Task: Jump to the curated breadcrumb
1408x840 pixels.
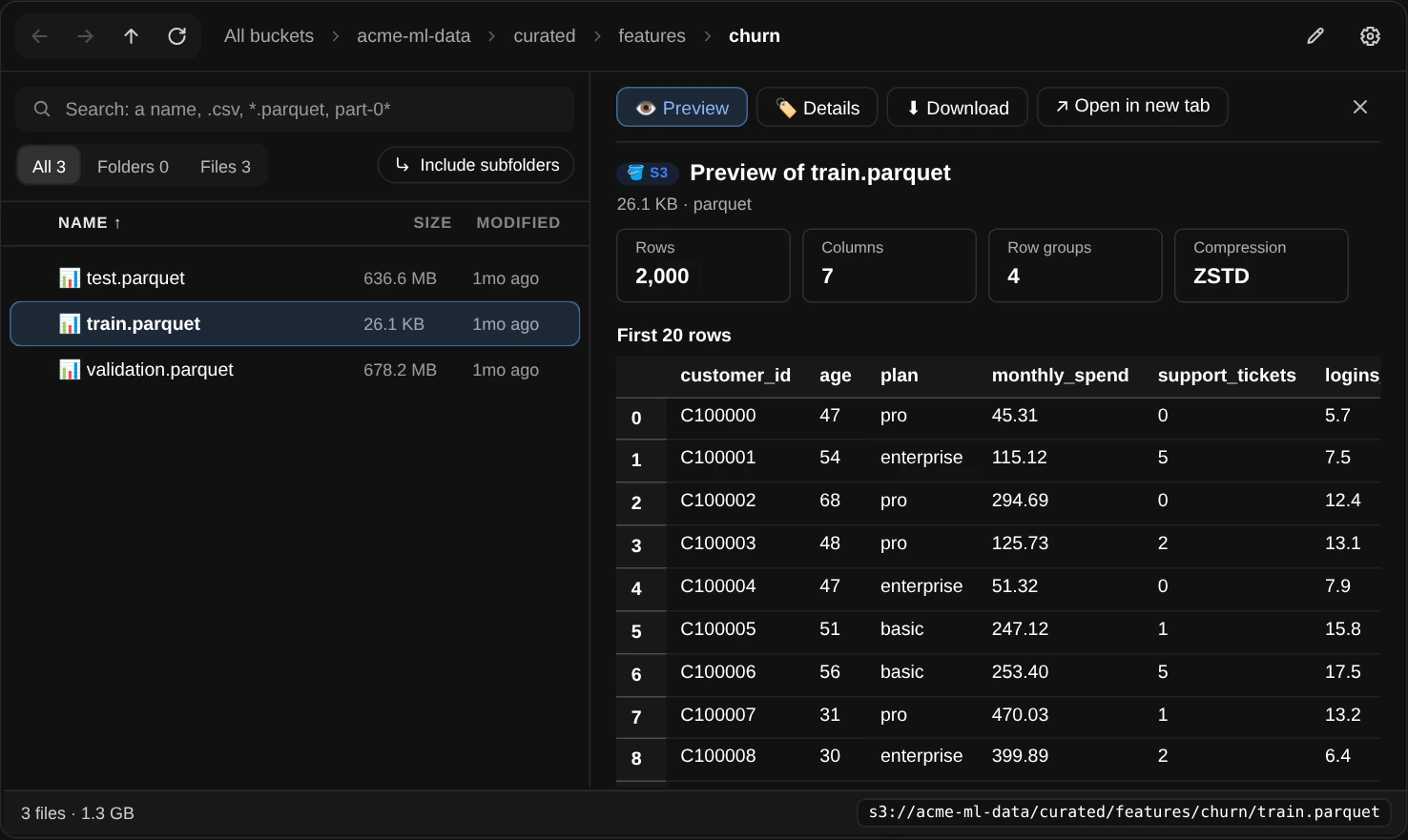Action: (x=545, y=36)
